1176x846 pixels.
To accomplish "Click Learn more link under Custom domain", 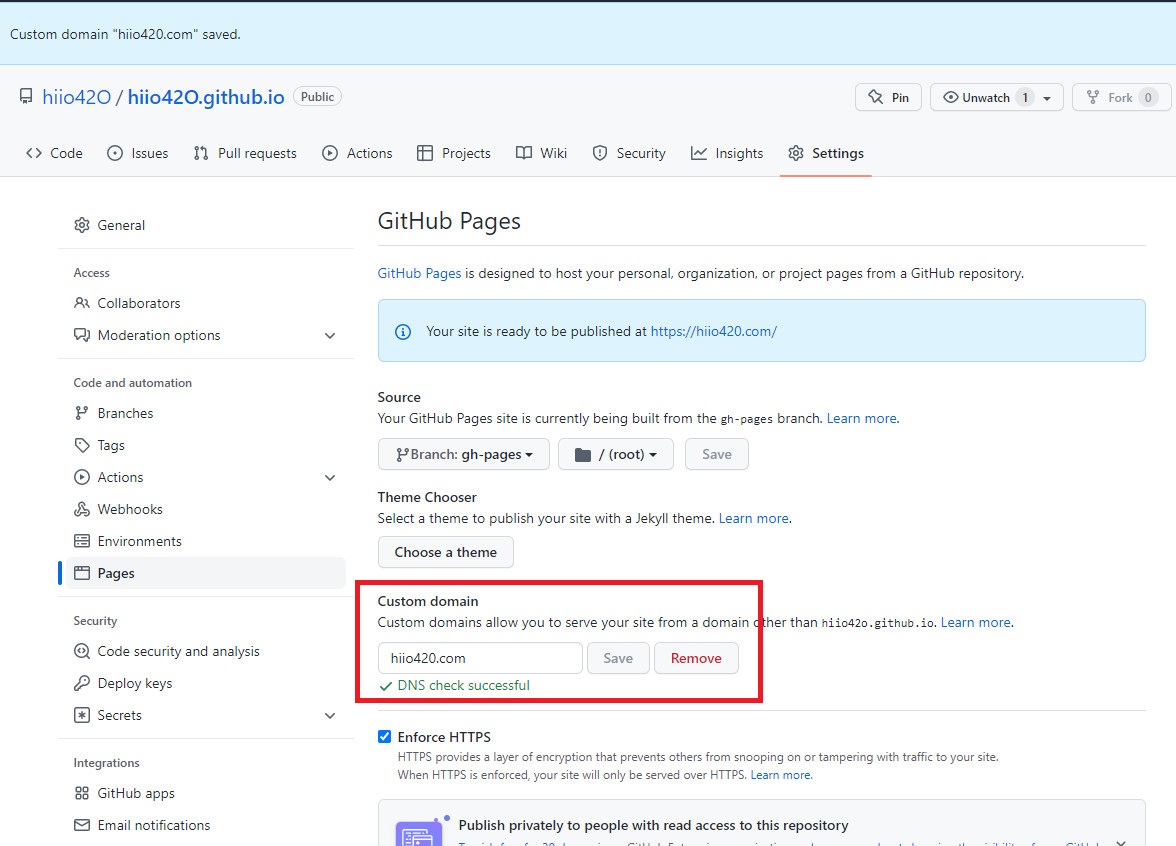I will (x=976, y=622).
